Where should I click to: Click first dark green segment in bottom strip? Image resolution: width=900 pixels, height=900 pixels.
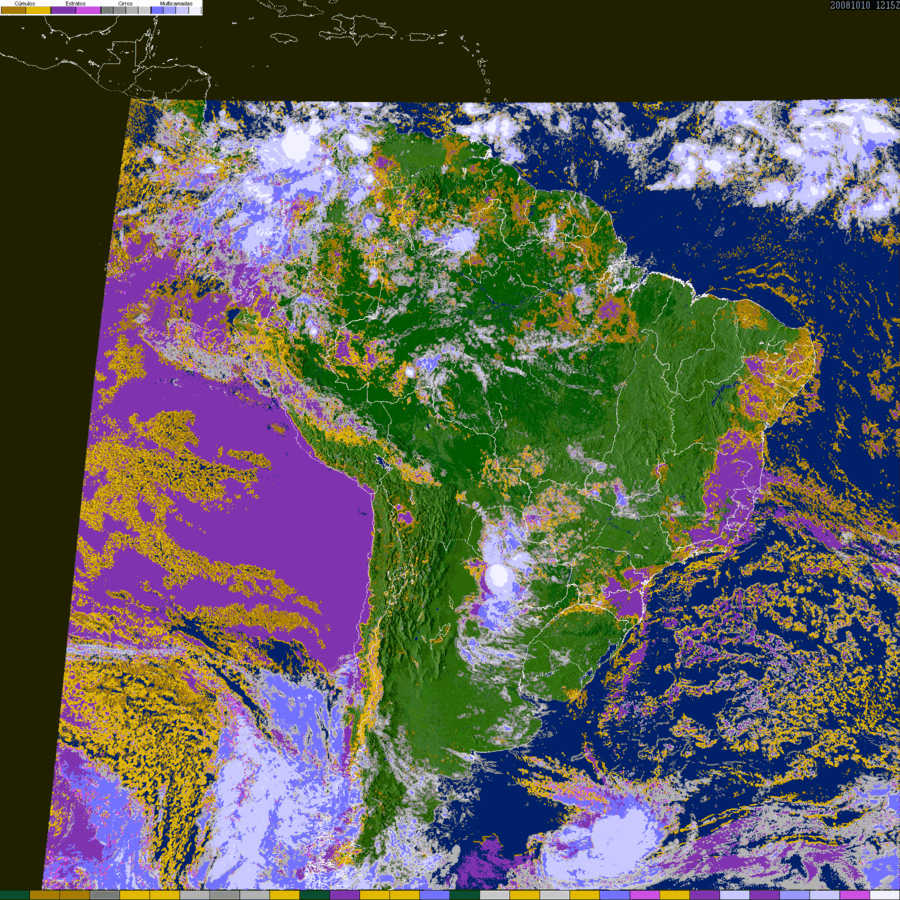pos(14,895)
